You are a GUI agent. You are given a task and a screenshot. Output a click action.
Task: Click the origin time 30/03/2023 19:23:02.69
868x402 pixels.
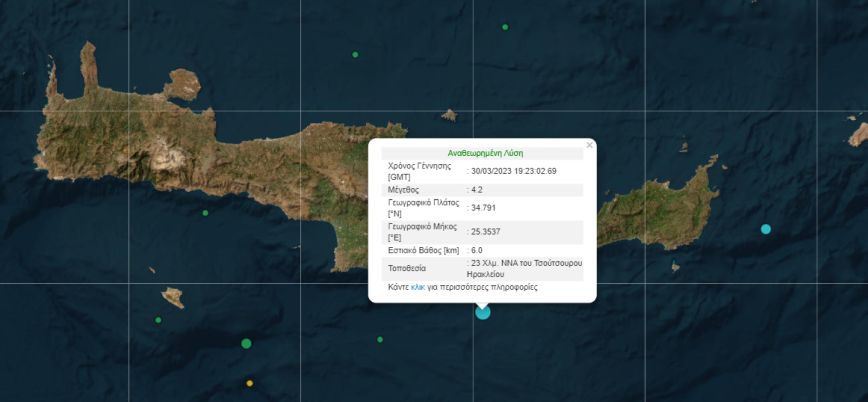coord(514,171)
